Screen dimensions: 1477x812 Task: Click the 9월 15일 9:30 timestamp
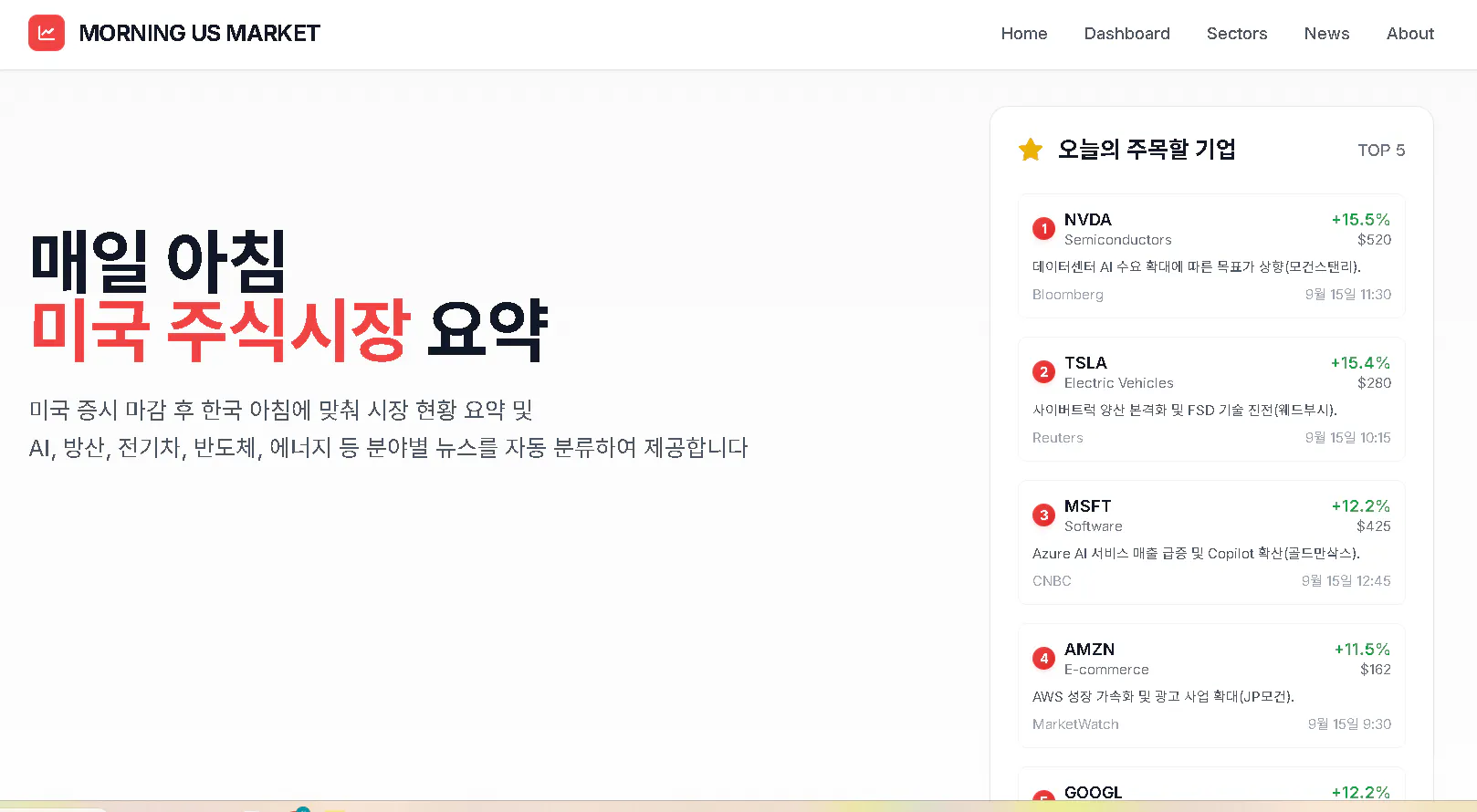coord(1349,724)
